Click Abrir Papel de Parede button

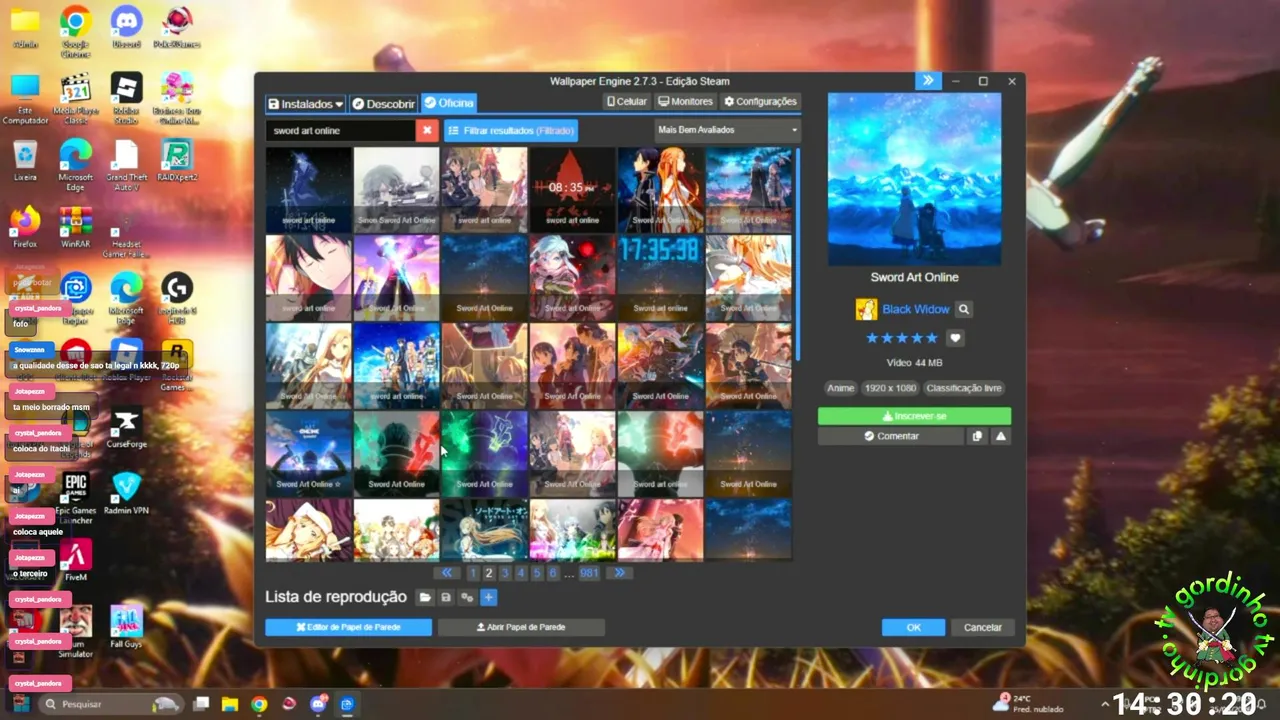[521, 627]
